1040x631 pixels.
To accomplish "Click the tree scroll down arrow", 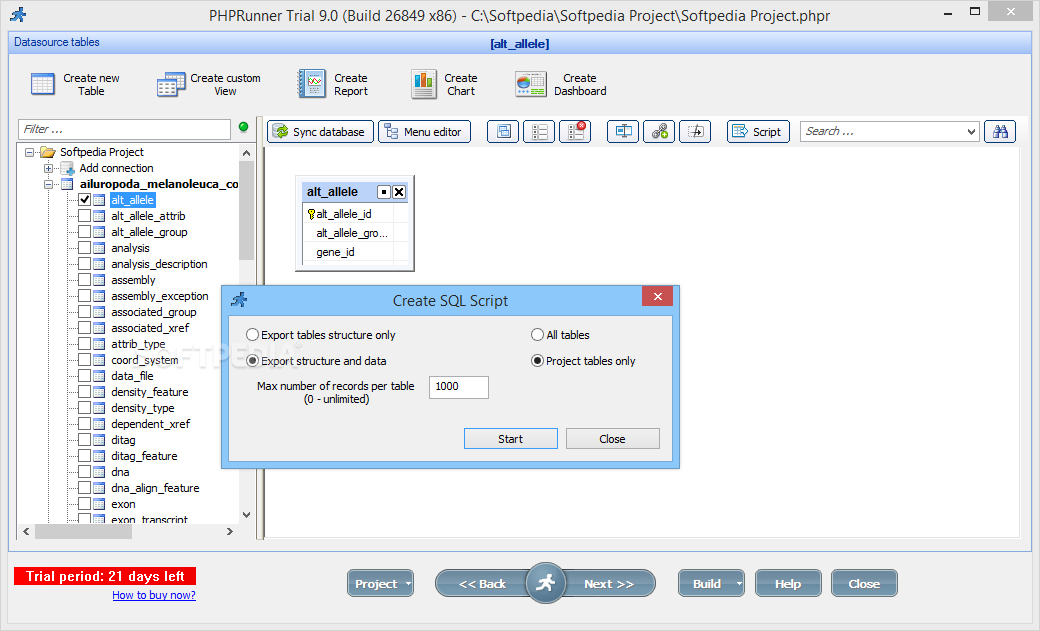I will [247, 515].
